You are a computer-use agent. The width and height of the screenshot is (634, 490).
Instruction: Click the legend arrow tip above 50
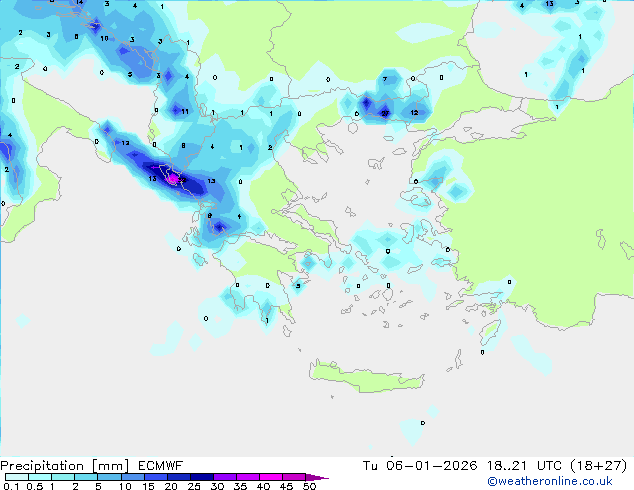(317, 477)
